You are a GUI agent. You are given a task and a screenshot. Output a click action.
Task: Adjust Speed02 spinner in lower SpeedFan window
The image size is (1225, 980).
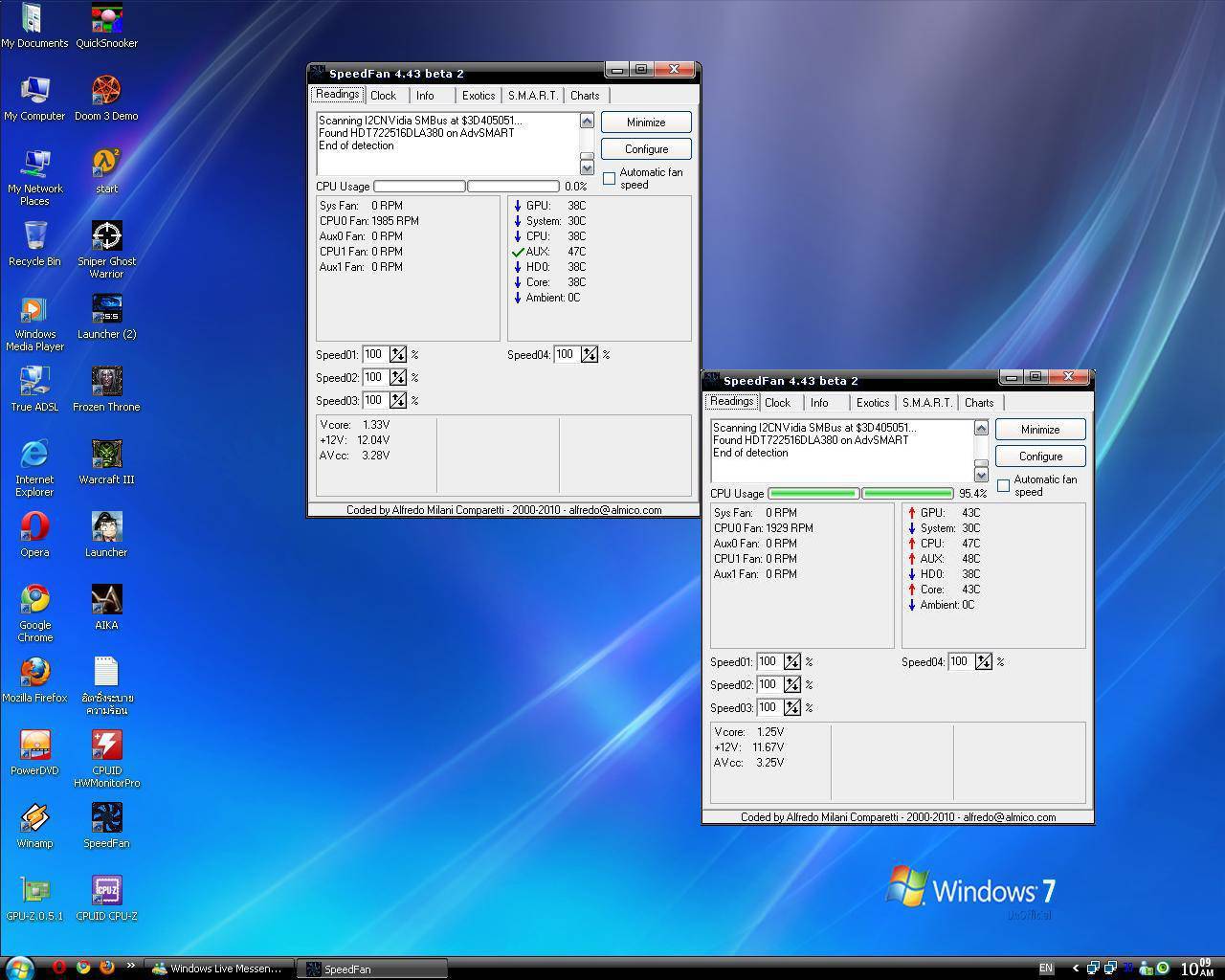pyautogui.click(x=792, y=684)
